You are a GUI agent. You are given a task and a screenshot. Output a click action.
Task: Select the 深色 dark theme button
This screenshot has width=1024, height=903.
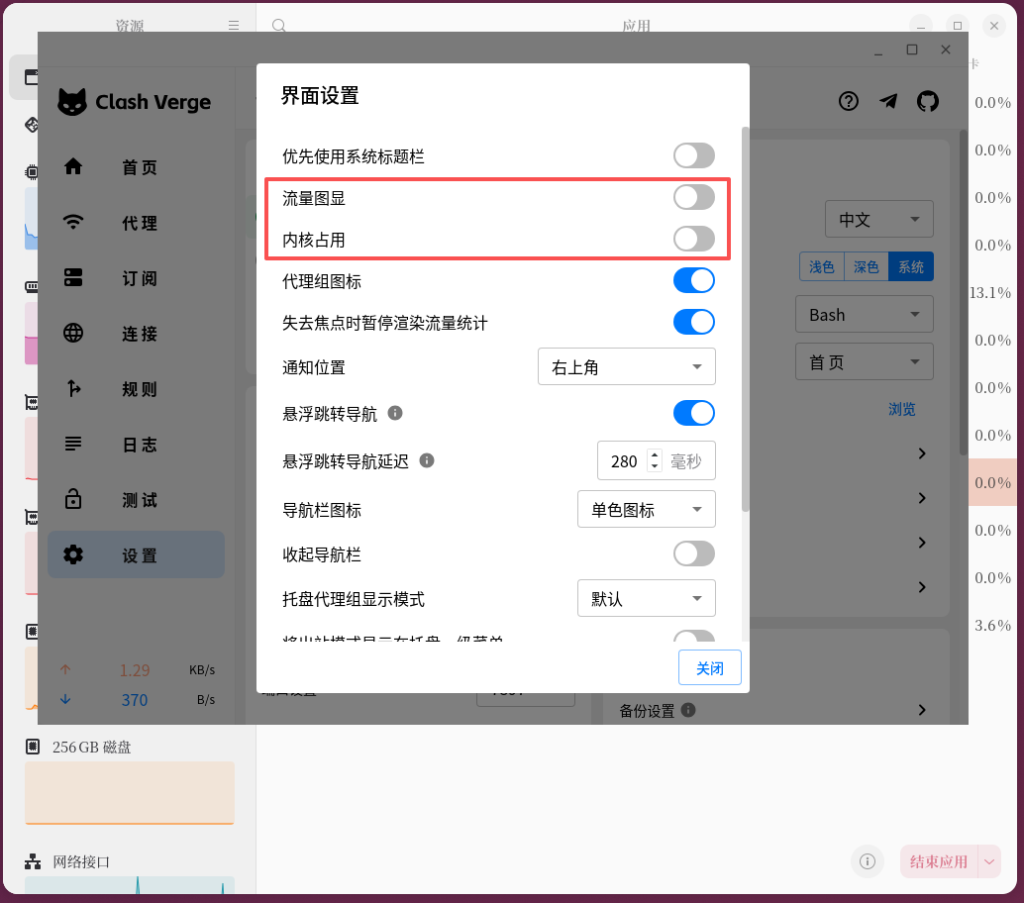866,266
